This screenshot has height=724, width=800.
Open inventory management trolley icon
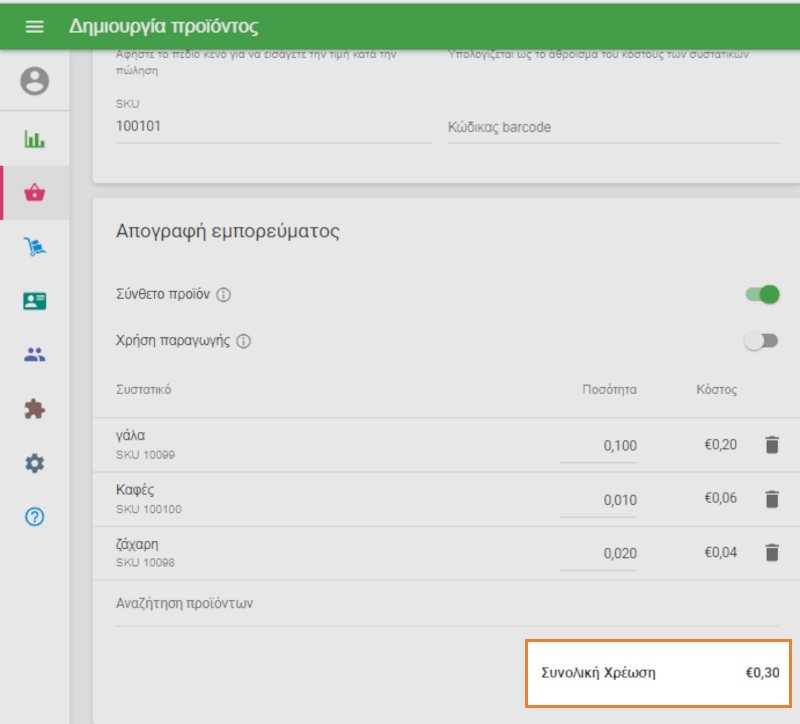pos(35,247)
